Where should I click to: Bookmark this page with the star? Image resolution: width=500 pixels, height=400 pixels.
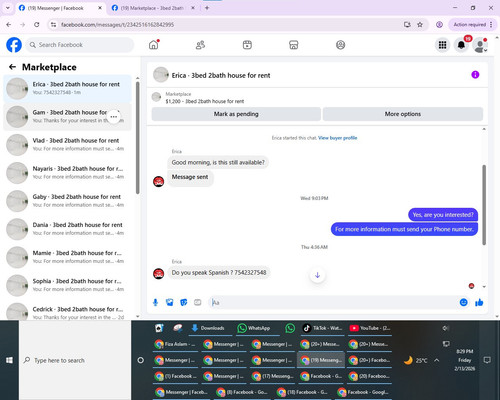420,25
